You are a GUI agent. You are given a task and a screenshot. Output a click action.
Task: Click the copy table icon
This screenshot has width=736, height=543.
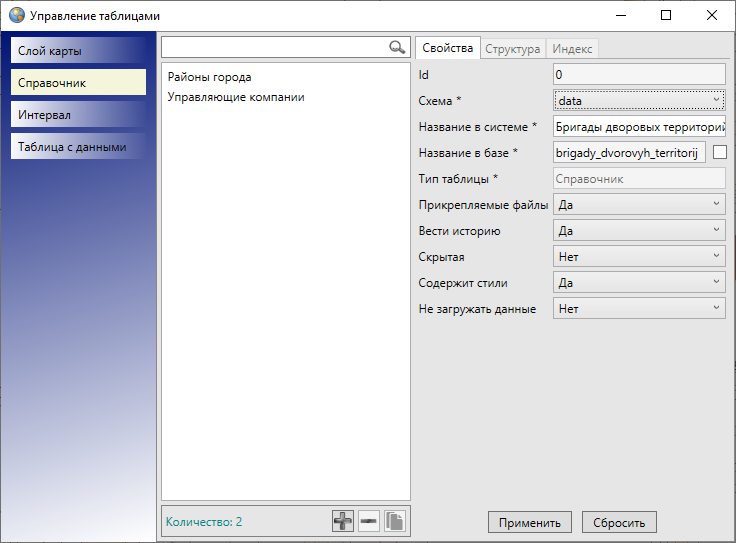(x=395, y=521)
